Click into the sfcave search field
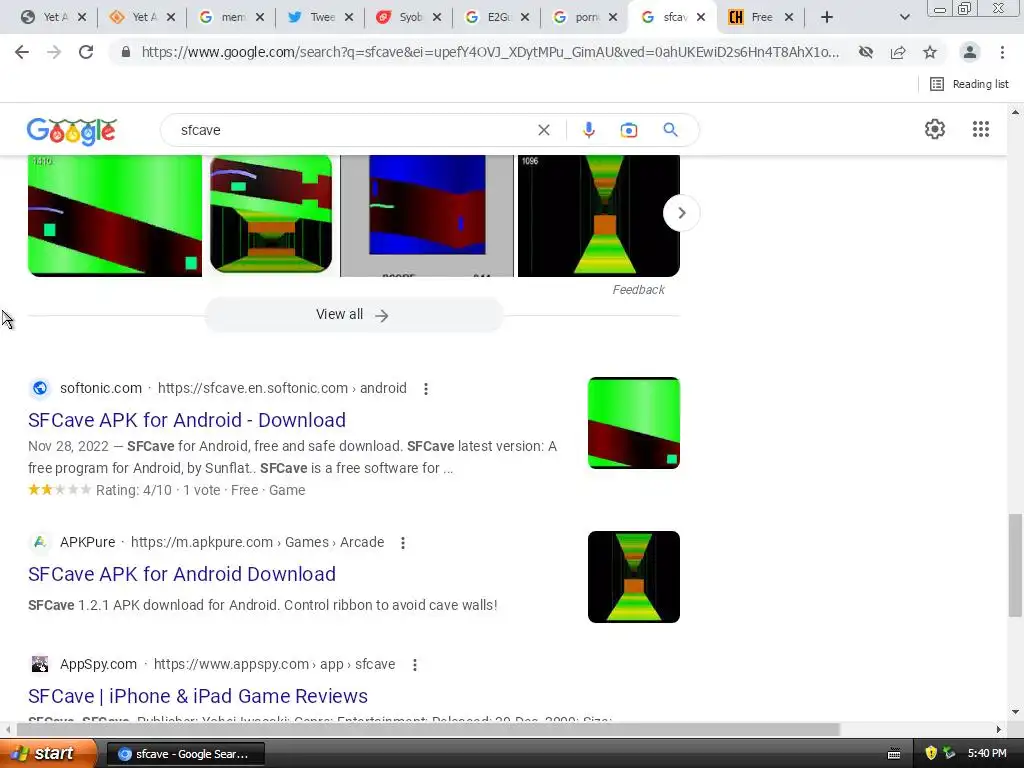 (353, 130)
